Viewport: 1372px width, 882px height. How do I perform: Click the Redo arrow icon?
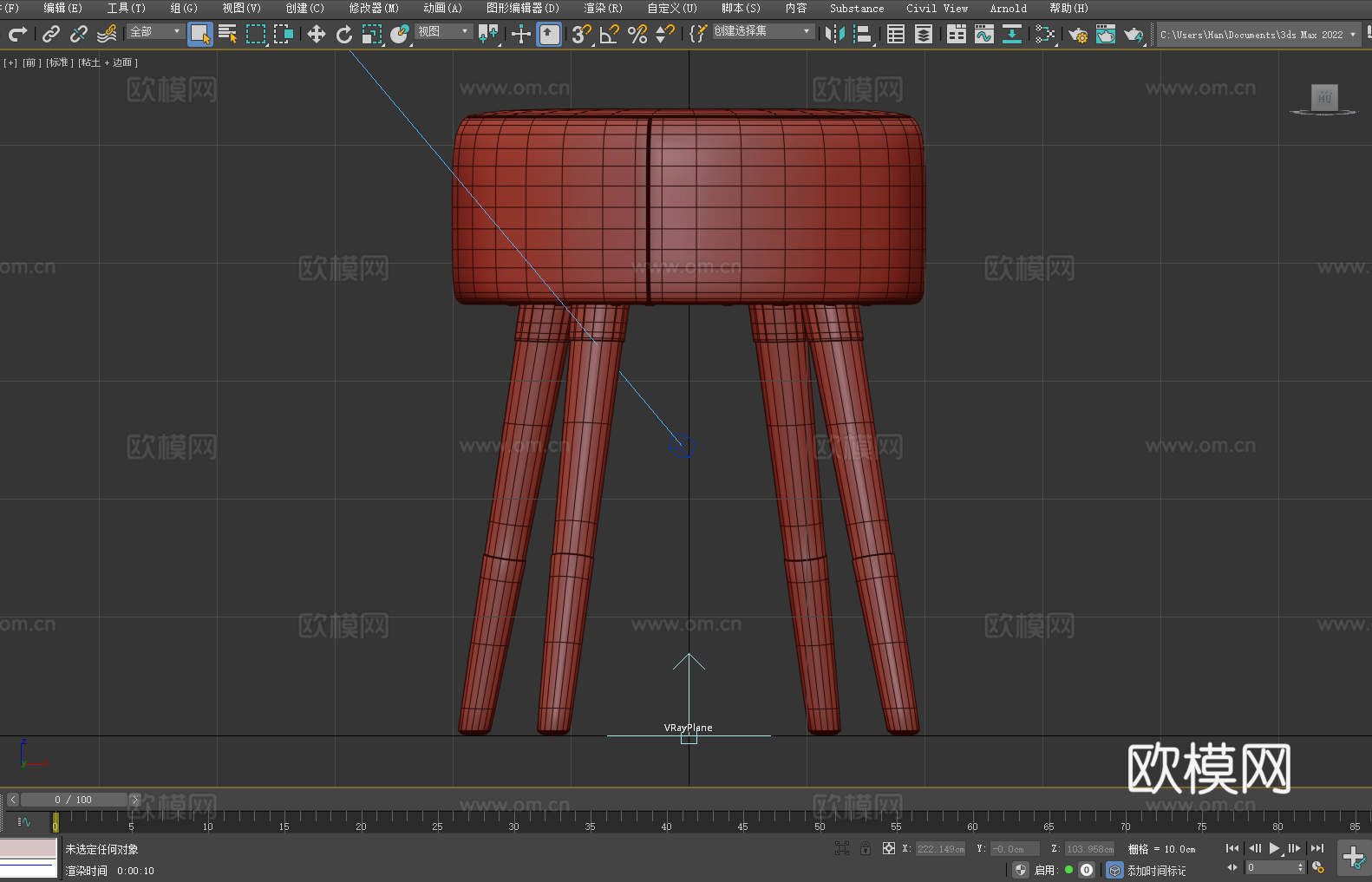17,34
